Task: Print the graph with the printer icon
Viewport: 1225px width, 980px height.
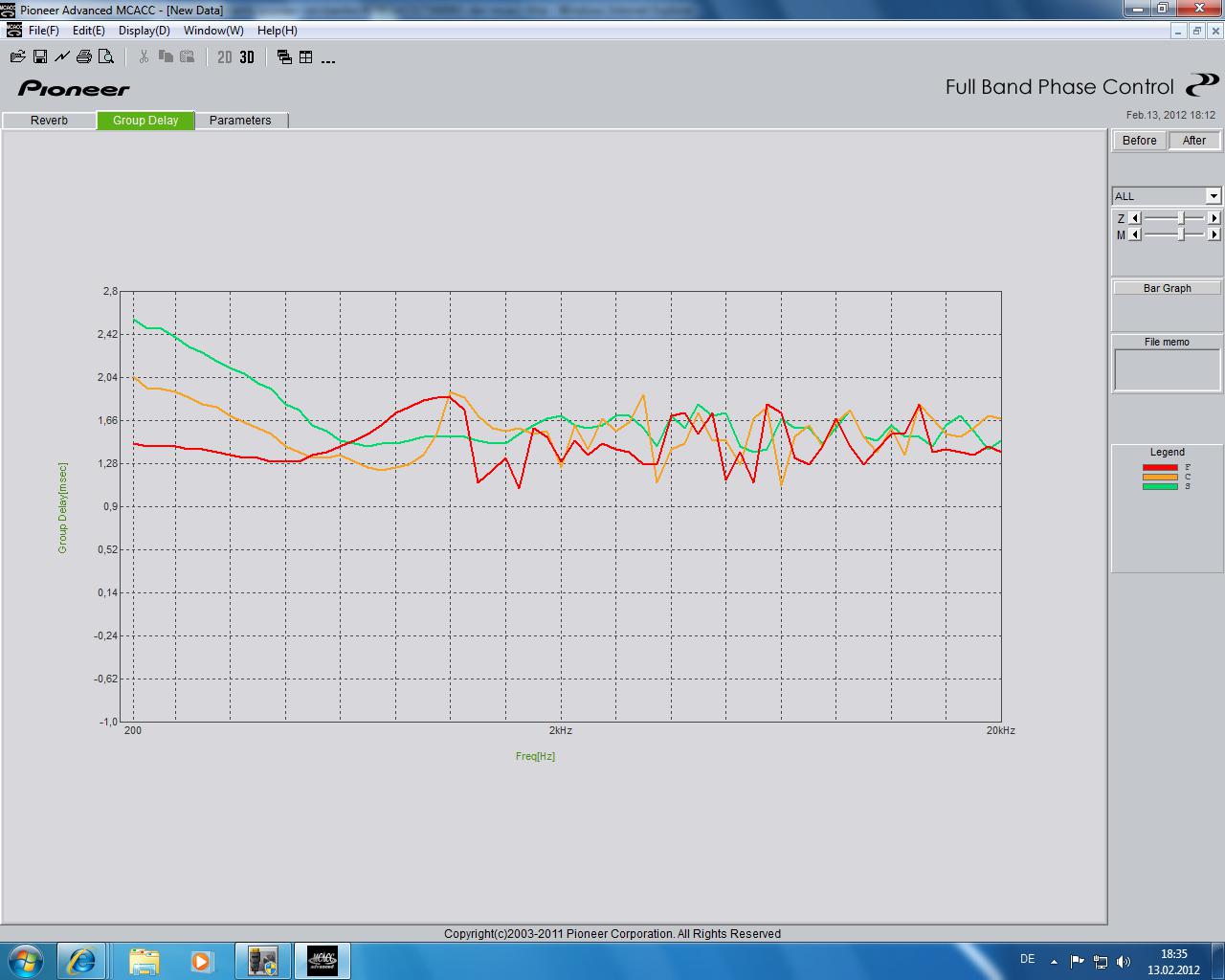Action: [x=84, y=57]
